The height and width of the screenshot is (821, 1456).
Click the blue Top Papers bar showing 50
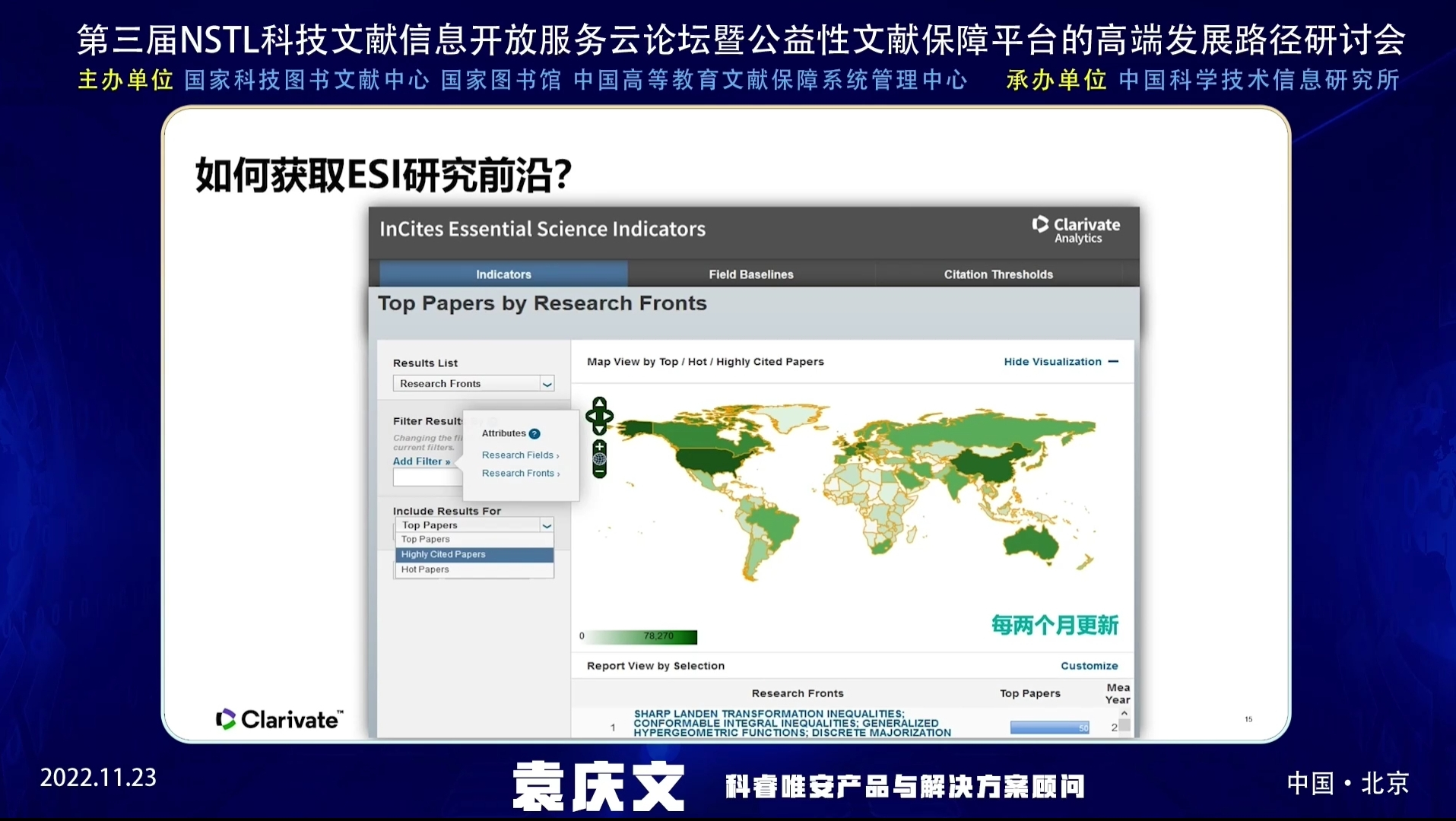1049,727
